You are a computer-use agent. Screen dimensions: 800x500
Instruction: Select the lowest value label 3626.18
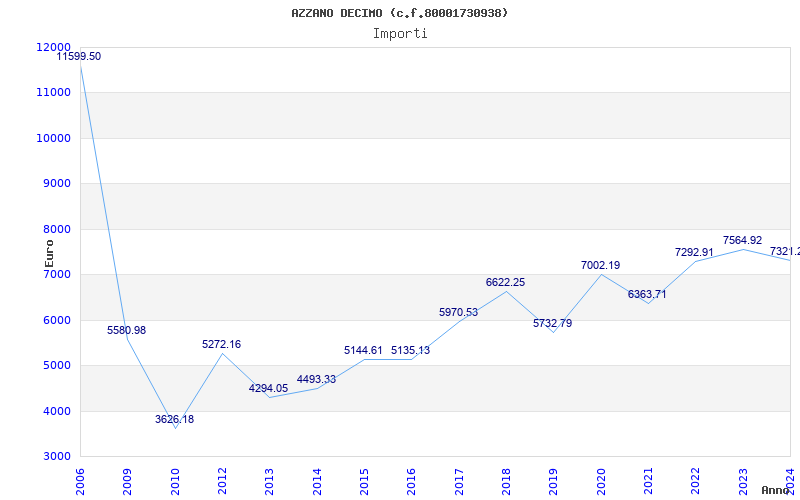174,420
